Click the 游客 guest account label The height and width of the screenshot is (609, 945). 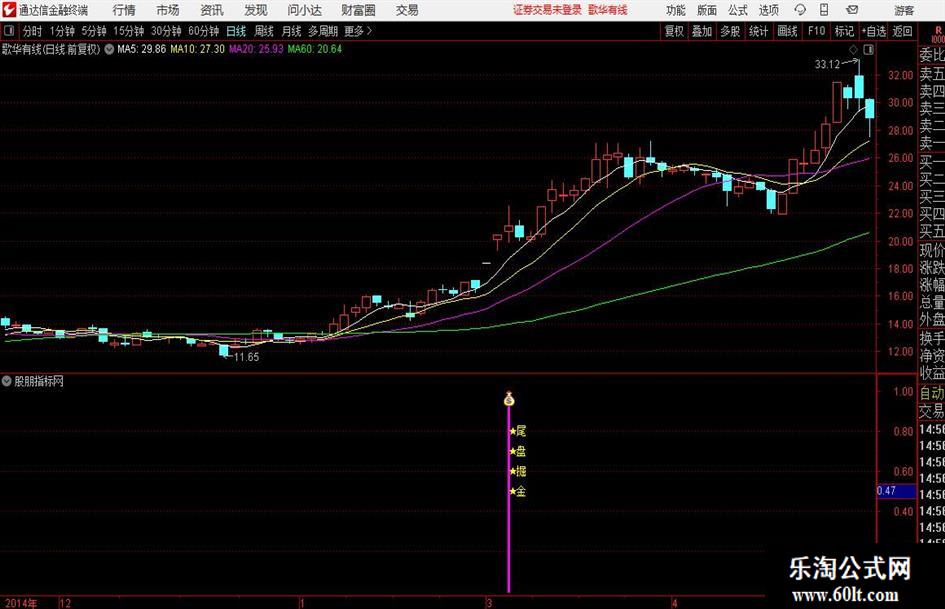coord(904,10)
